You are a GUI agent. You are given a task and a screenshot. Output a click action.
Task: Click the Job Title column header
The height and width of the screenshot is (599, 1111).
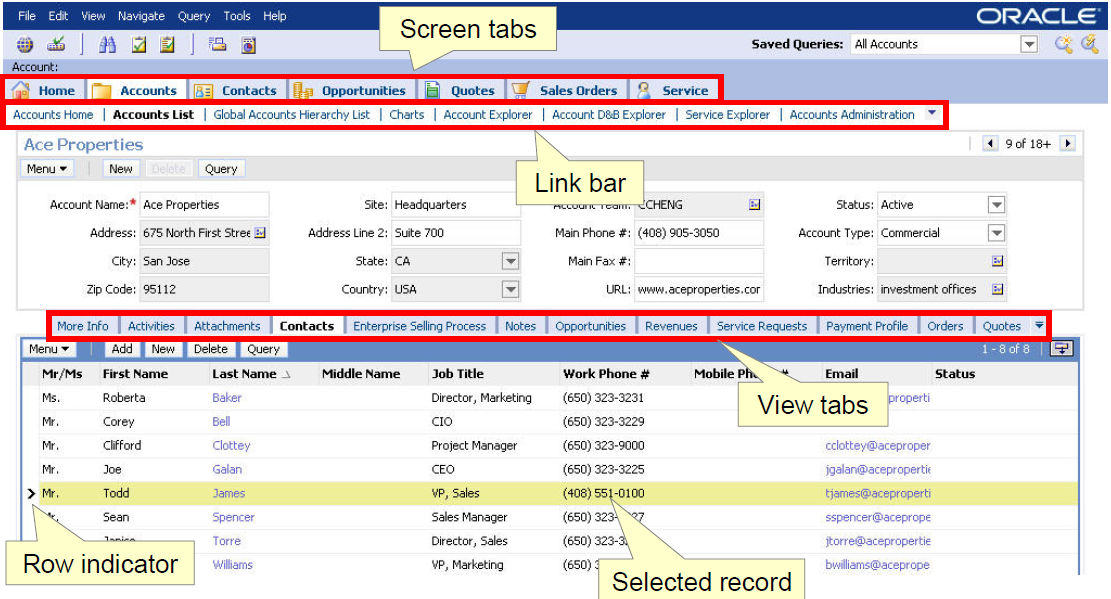[x=458, y=374]
